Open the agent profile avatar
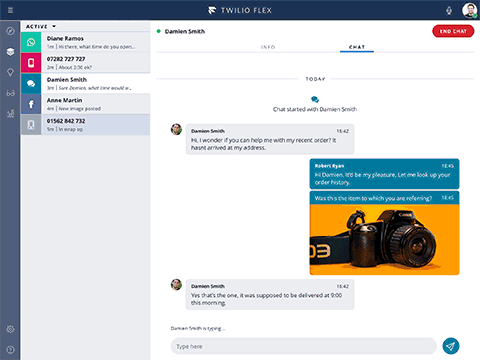This screenshot has width=480, height=360. pos(469,10)
